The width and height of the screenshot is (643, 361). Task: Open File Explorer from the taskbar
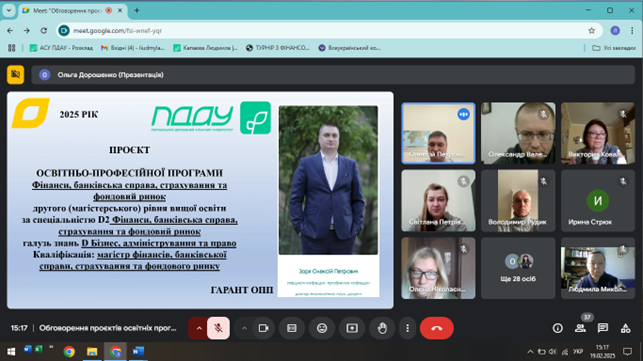(92, 352)
